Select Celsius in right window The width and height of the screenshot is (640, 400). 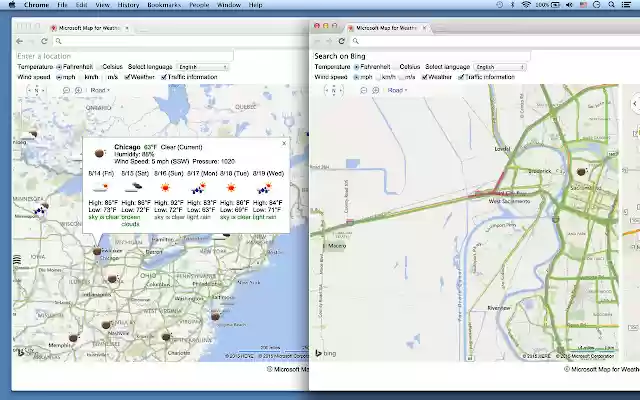point(396,67)
